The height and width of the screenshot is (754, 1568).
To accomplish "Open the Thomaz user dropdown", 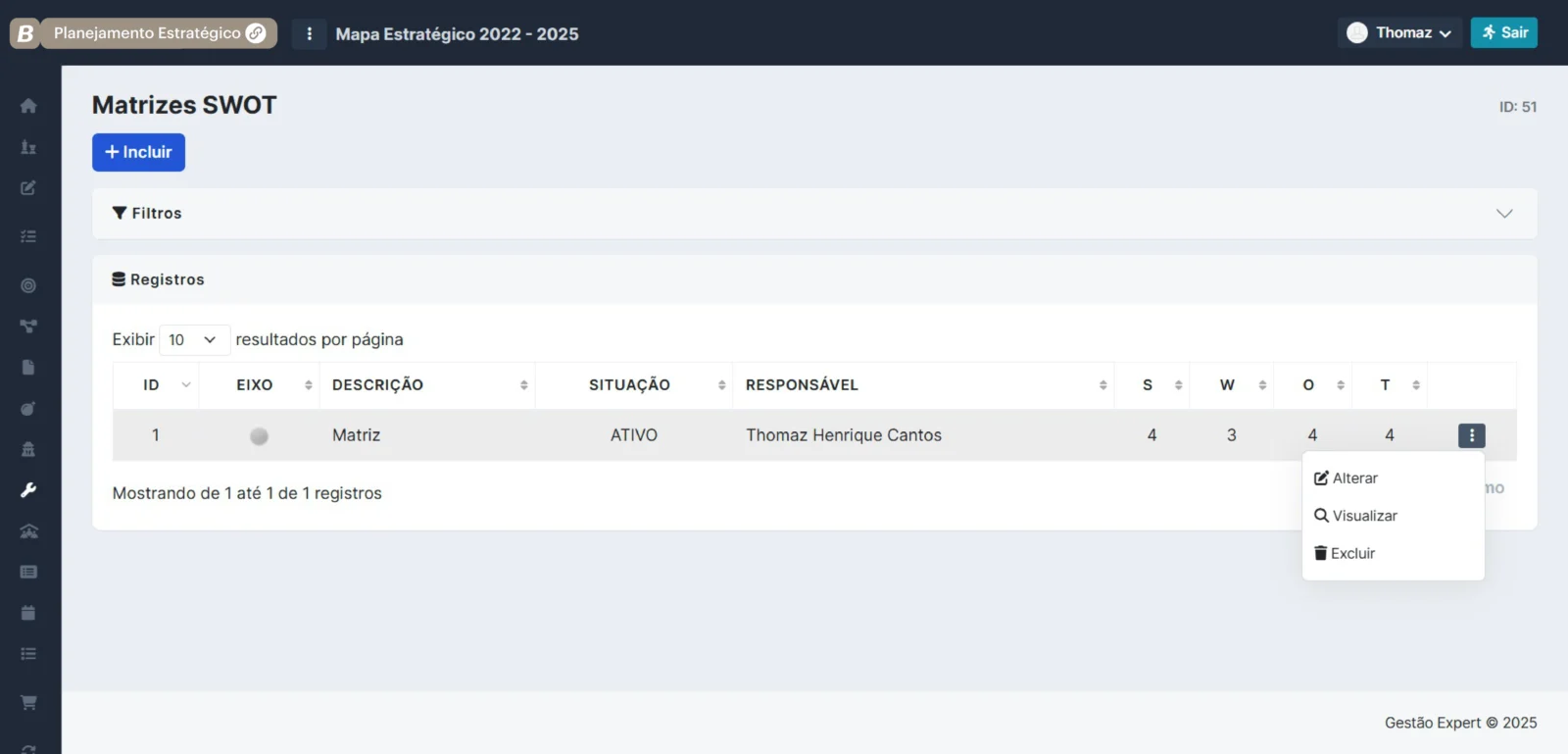I will click(x=1399, y=32).
